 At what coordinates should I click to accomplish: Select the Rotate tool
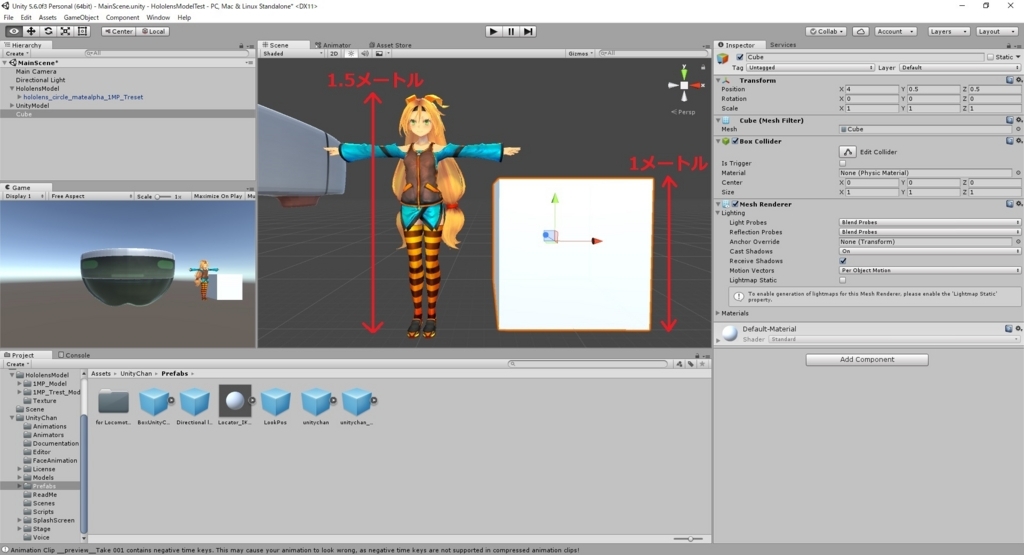point(48,31)
